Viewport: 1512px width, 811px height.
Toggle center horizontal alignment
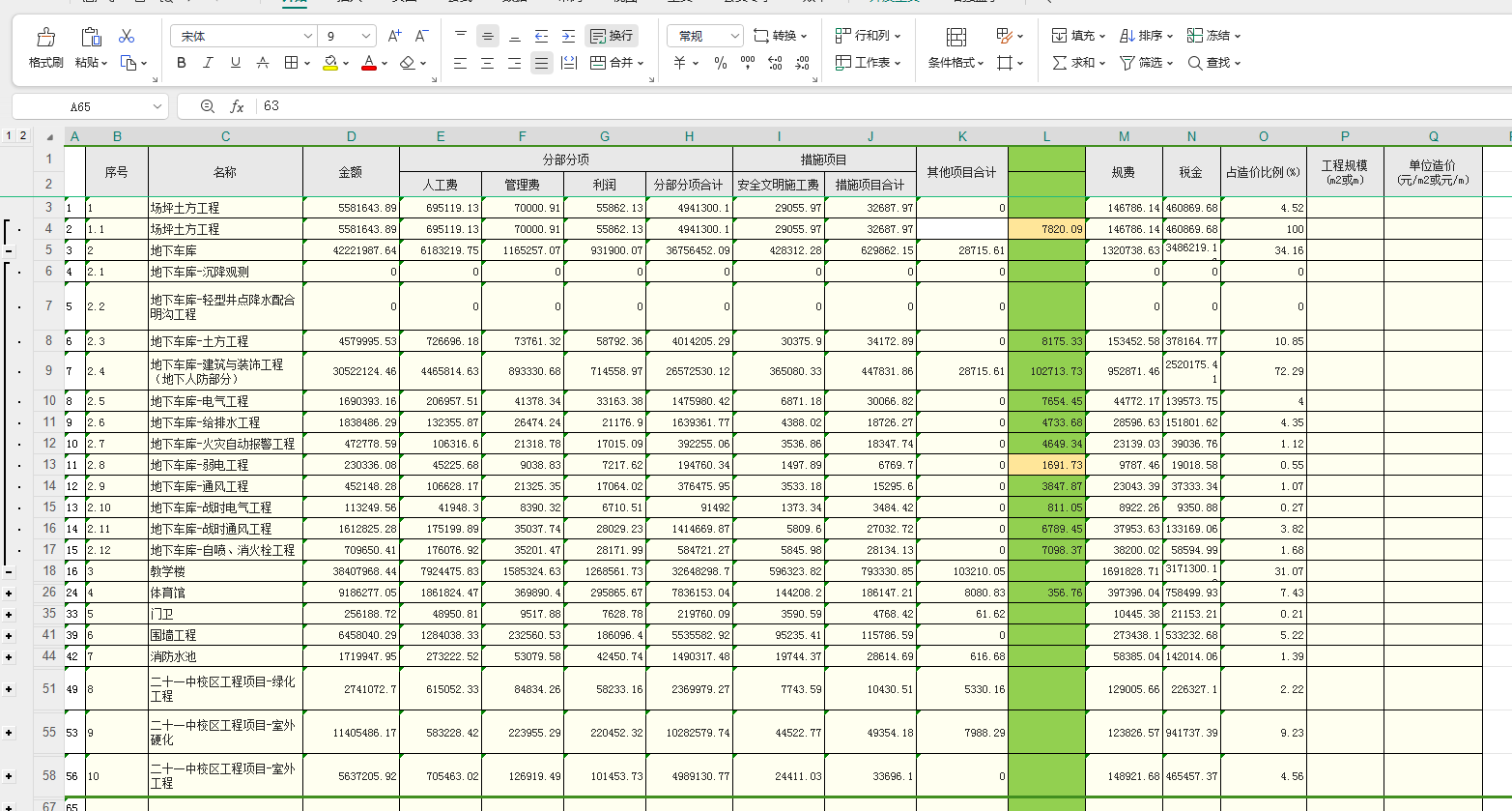pos(488,63)
